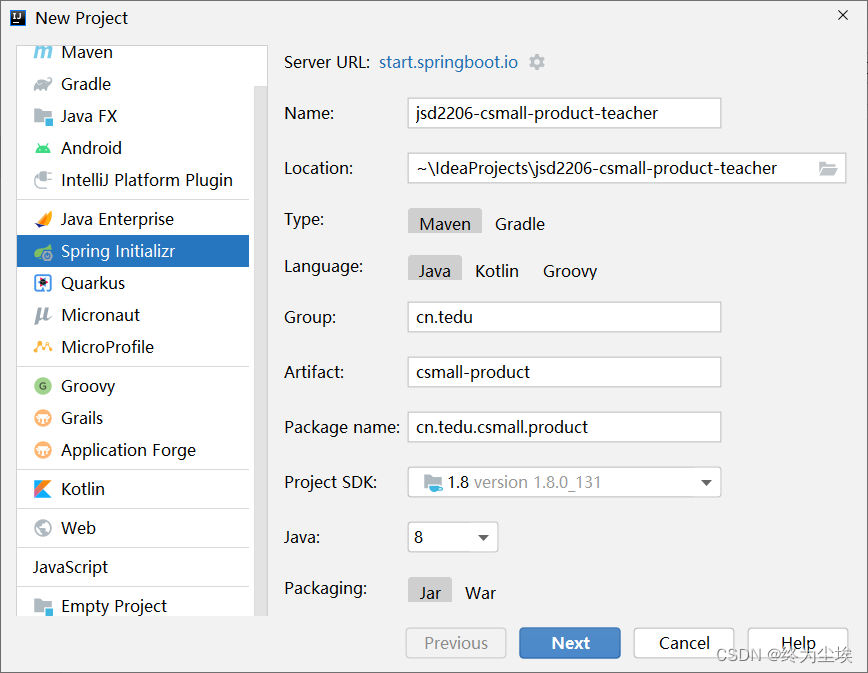Viewport: 868px width, 673px height.
Task: Click the Micronaut mu icon
Action: pyautogui.click(x=43, y=315)
